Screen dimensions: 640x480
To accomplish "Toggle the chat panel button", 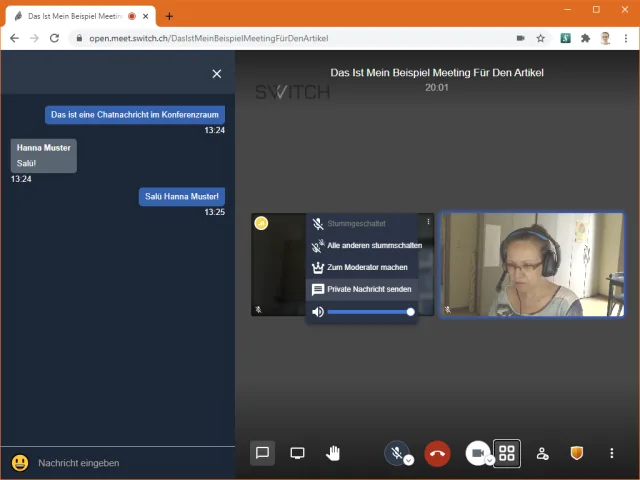I will coord(262,453).
